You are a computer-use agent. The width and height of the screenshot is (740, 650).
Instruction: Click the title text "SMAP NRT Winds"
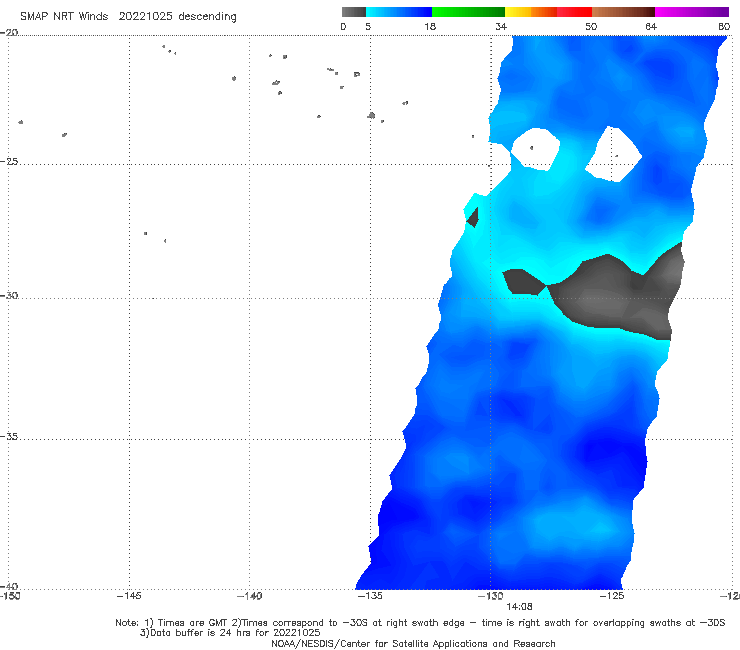[64, 16]
